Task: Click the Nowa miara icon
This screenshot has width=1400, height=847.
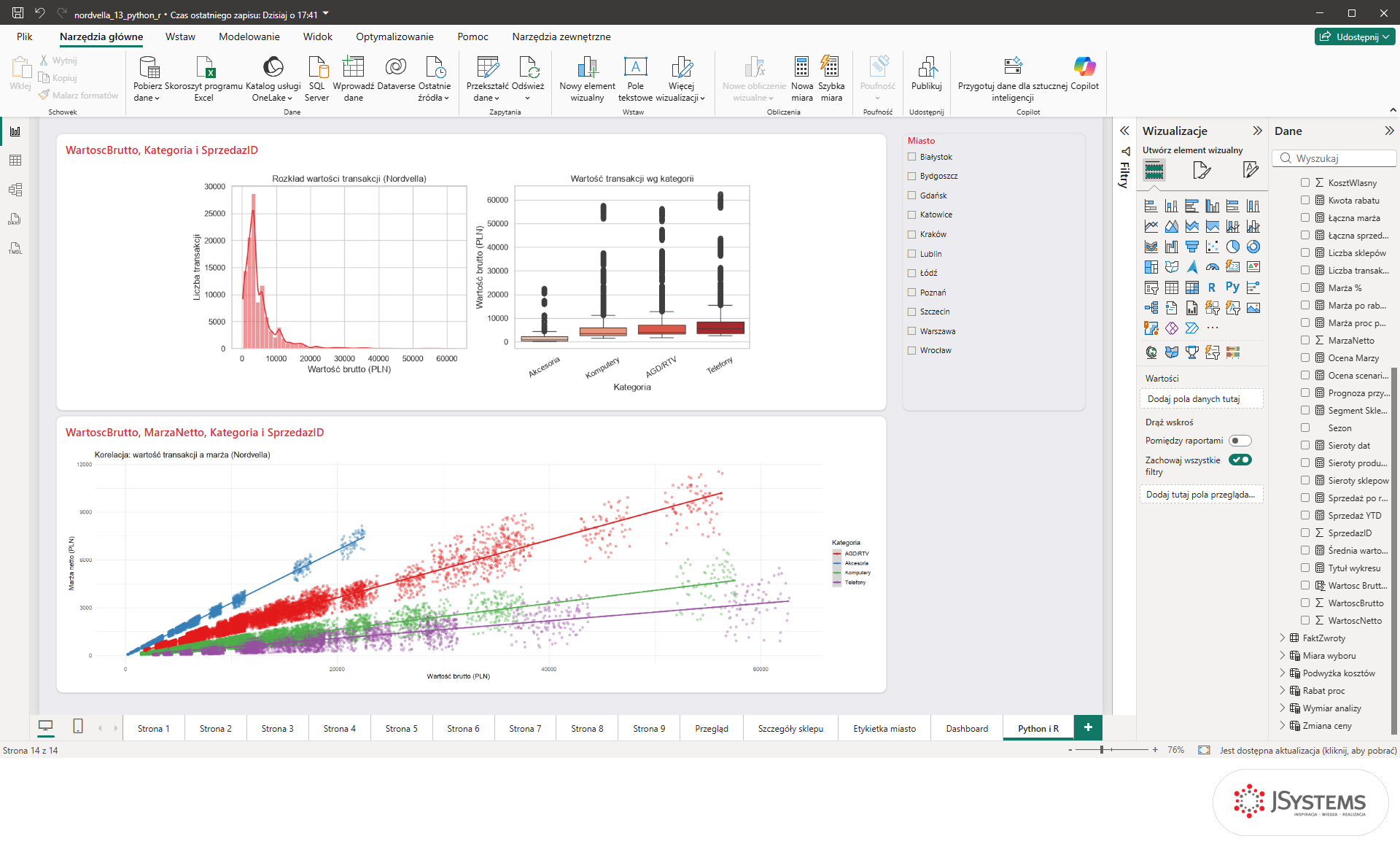Action: pos(802,78)
